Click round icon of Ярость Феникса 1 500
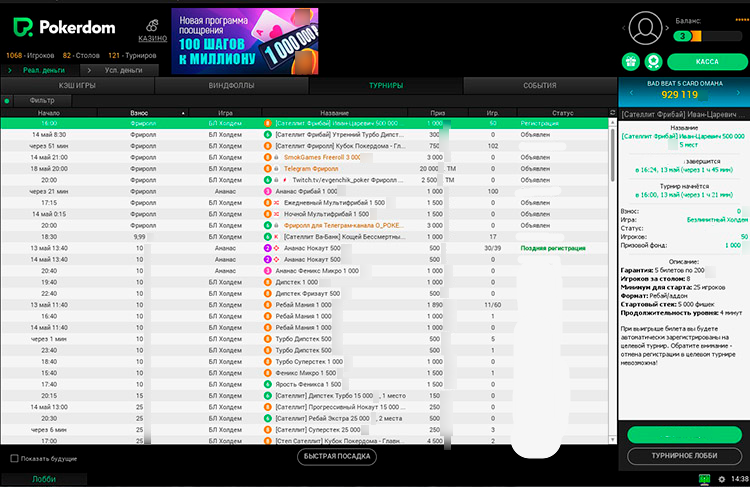This screenshot has height=487, width=750. [x=268, y=384]
